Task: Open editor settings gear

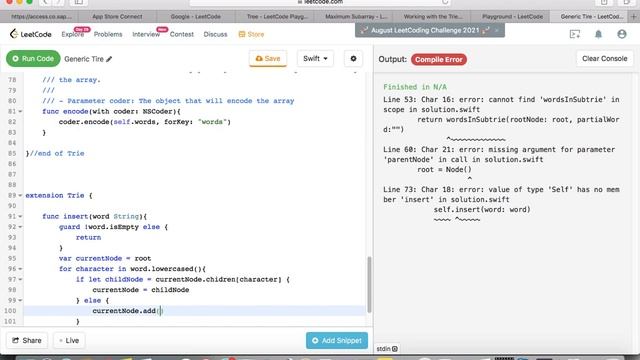Action: point(353,59)
